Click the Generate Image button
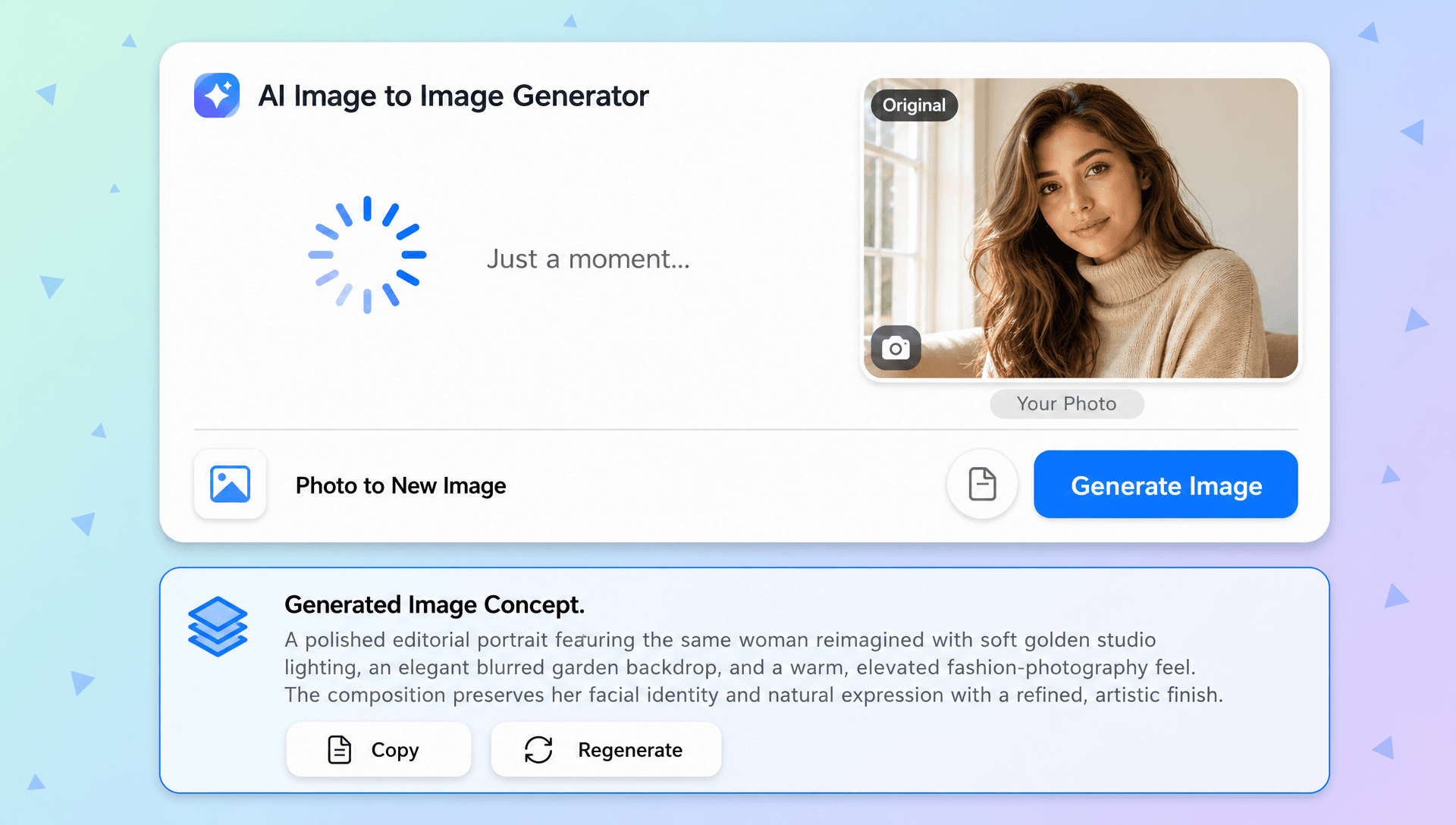 [x=1166, y=485]
